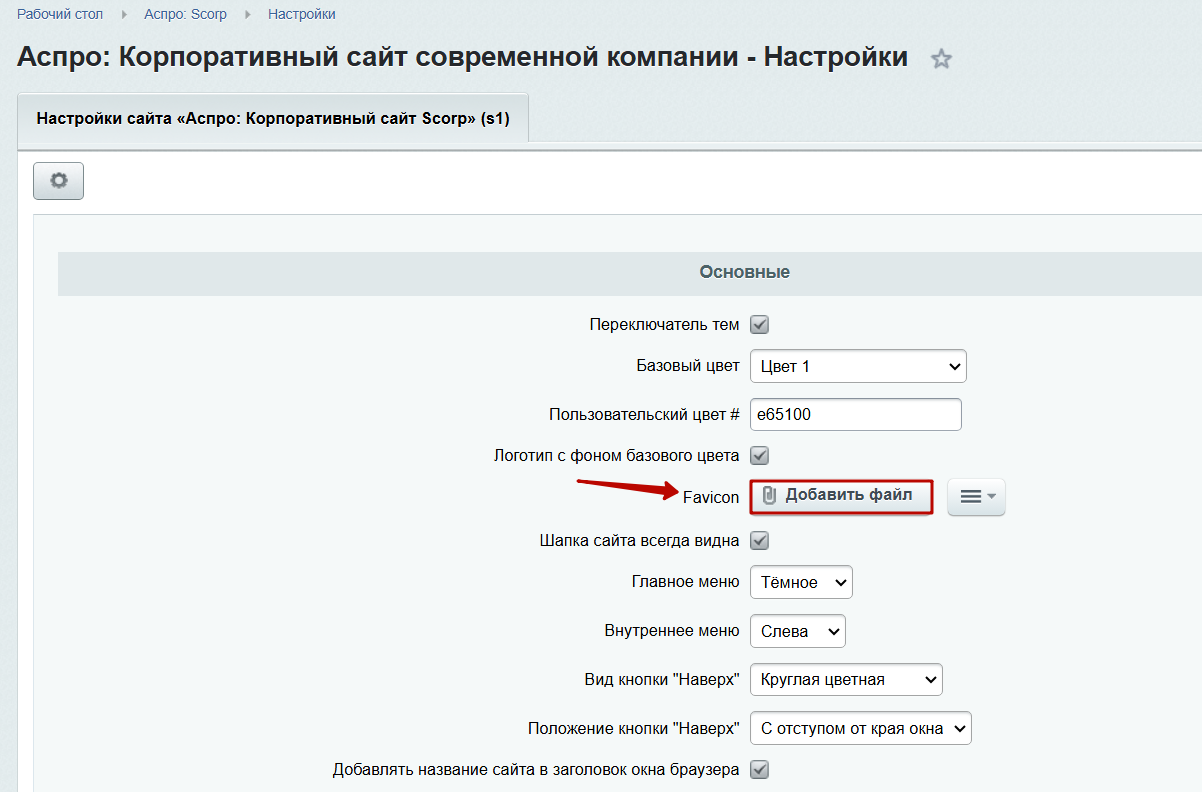Toggle the "Добавлять название сайта в заголовок" checkbox

[x=759, y=770]
